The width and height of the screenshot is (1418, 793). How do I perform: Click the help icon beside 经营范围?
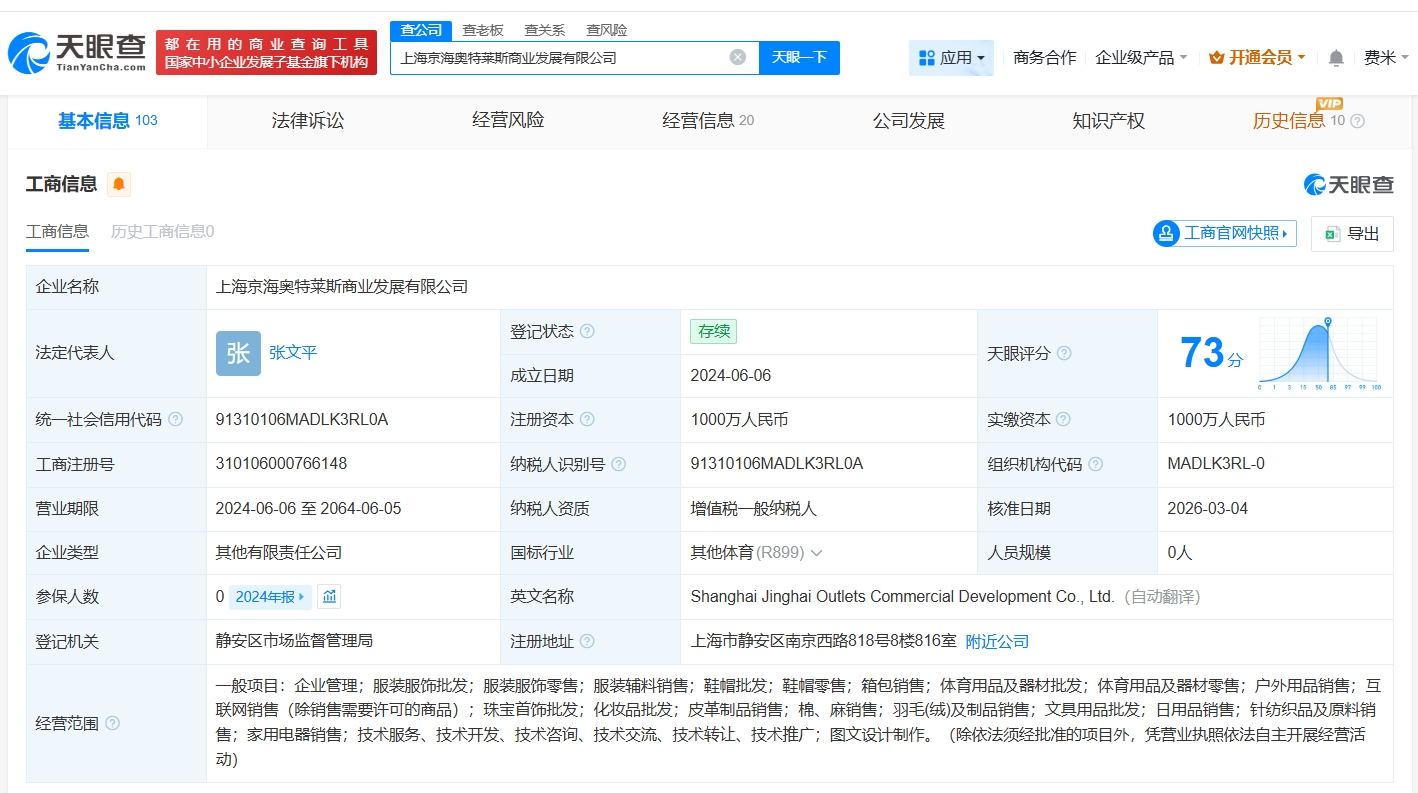tap(112, 723)
